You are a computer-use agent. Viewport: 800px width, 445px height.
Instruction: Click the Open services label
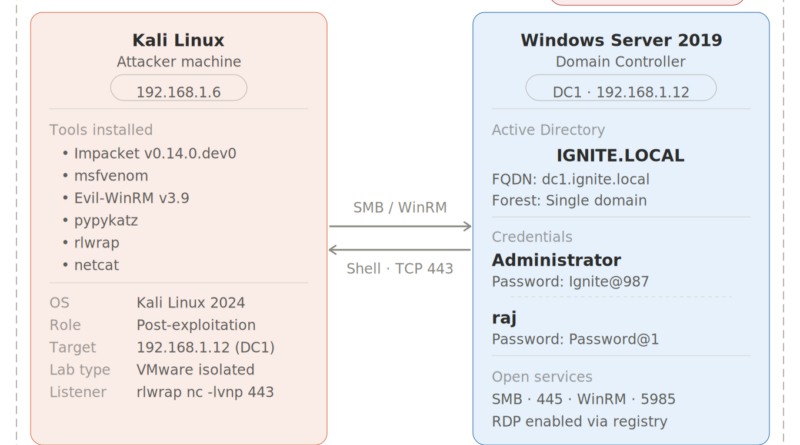click(x=542, y=377)
